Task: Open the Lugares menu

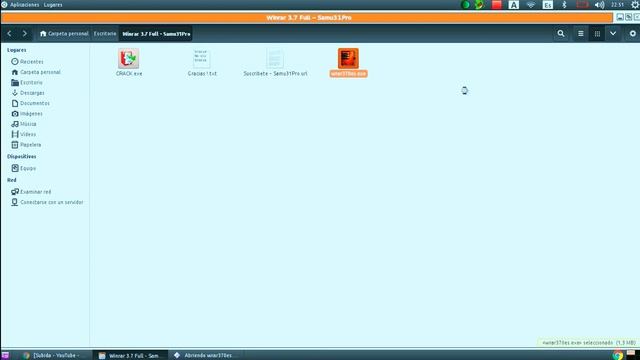Action: (x=53, y=5)
